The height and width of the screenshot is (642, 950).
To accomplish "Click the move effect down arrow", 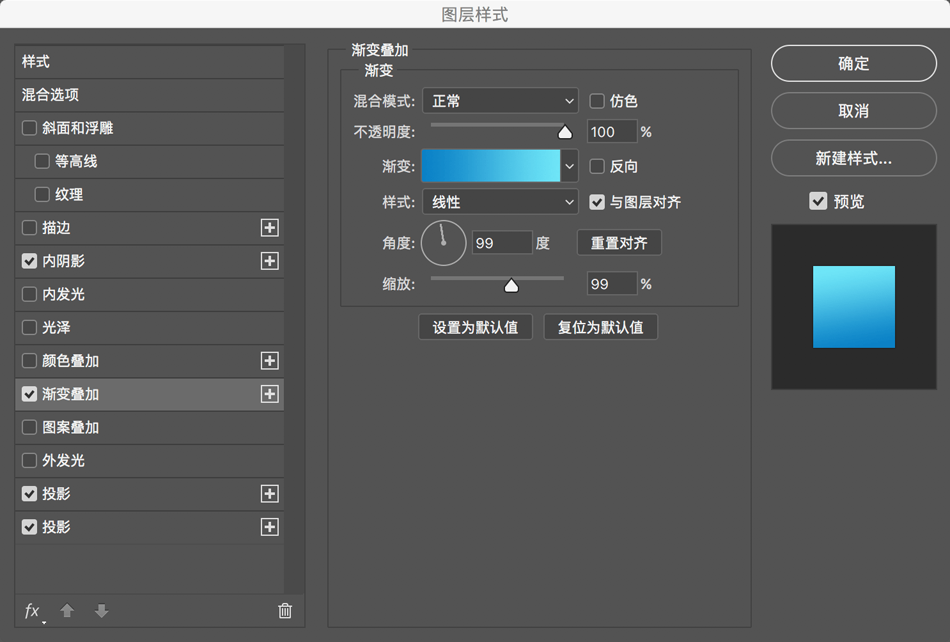I will 101,611.
